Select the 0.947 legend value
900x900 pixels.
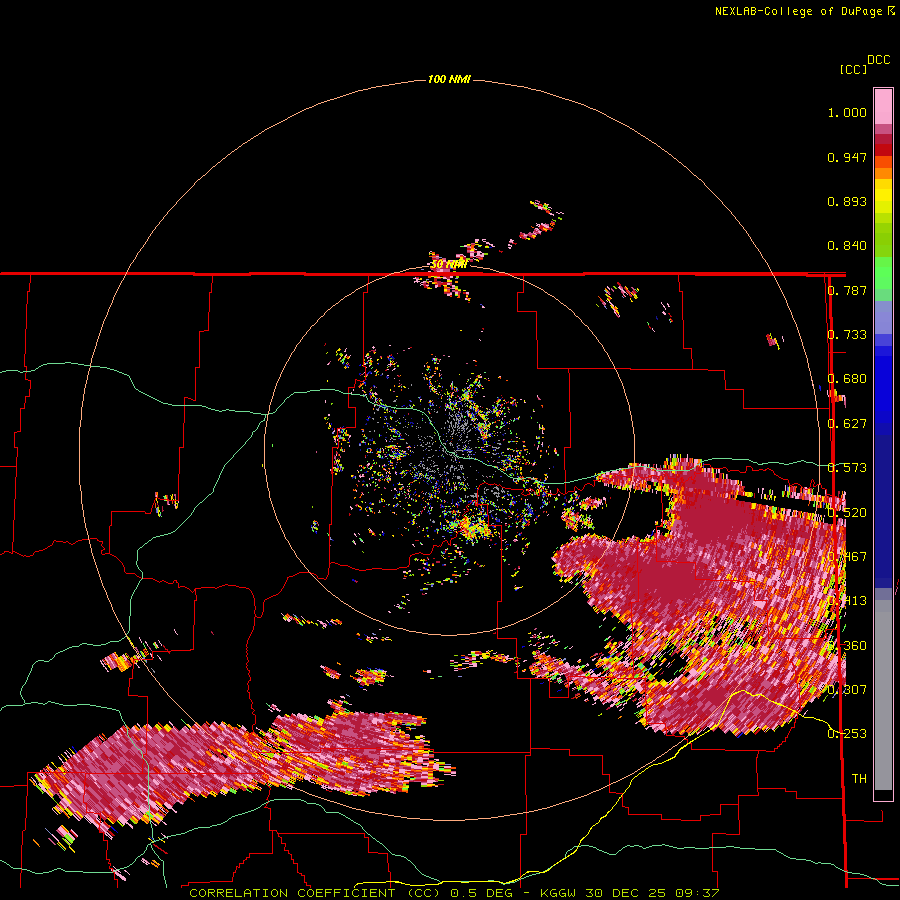coord(847,157)
